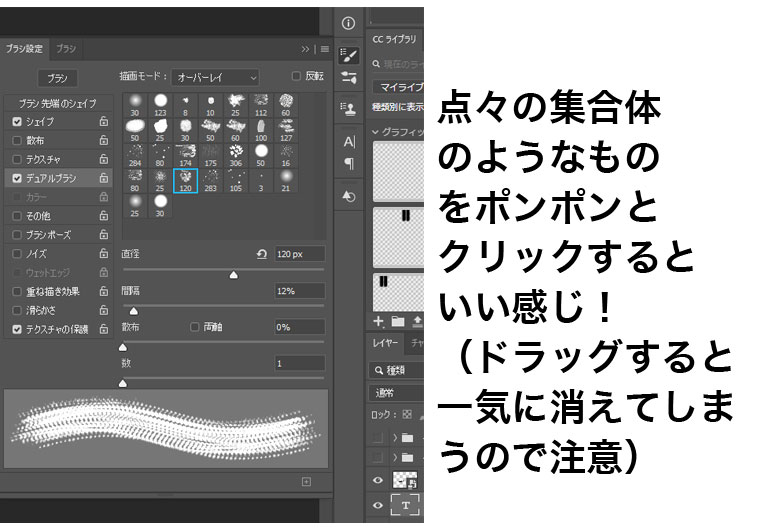
Task: Enable the 滑らかさ checkbox
Action: (x=17, y=310)
